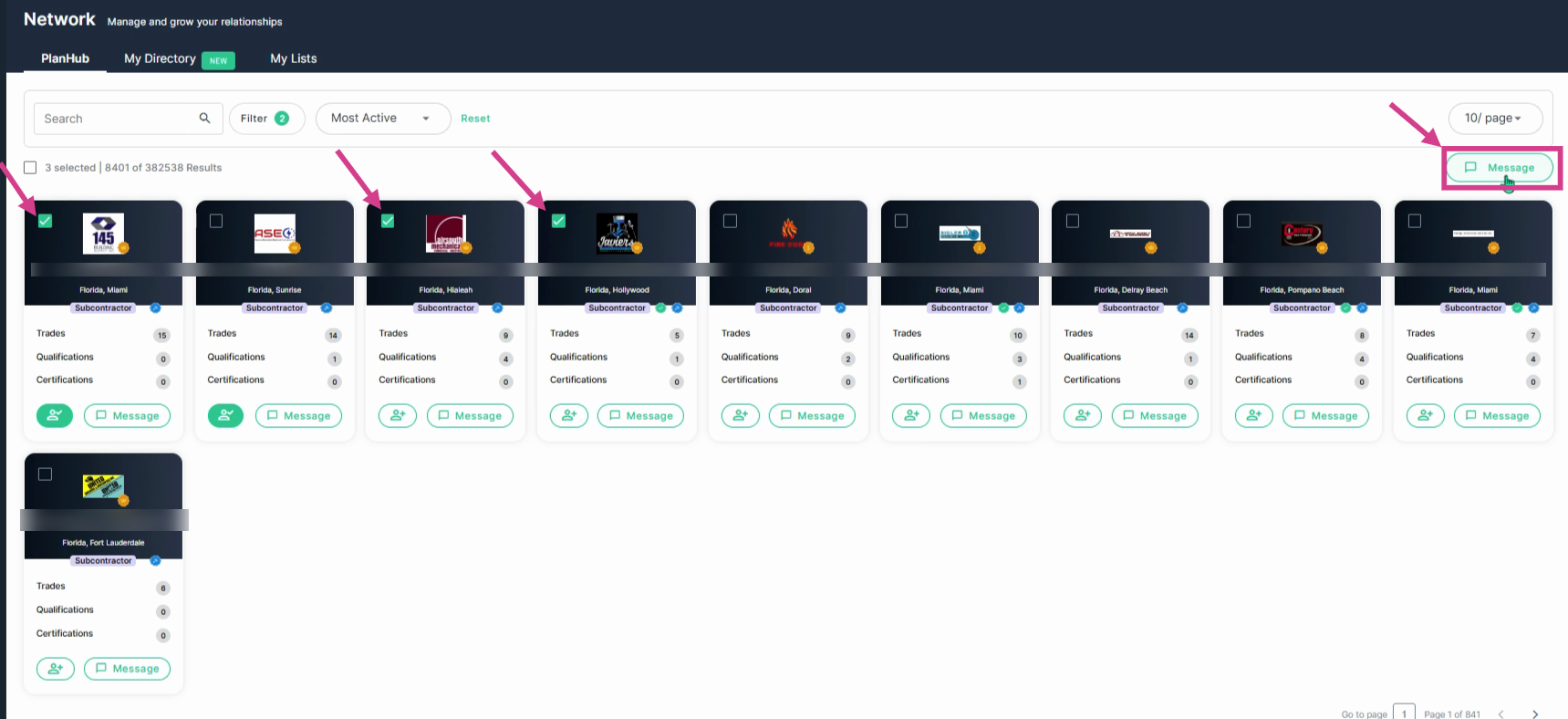The height and width of the screenshot is (719, 1568).
Task: Click the search magnifier icon
Action: point(204,118)
